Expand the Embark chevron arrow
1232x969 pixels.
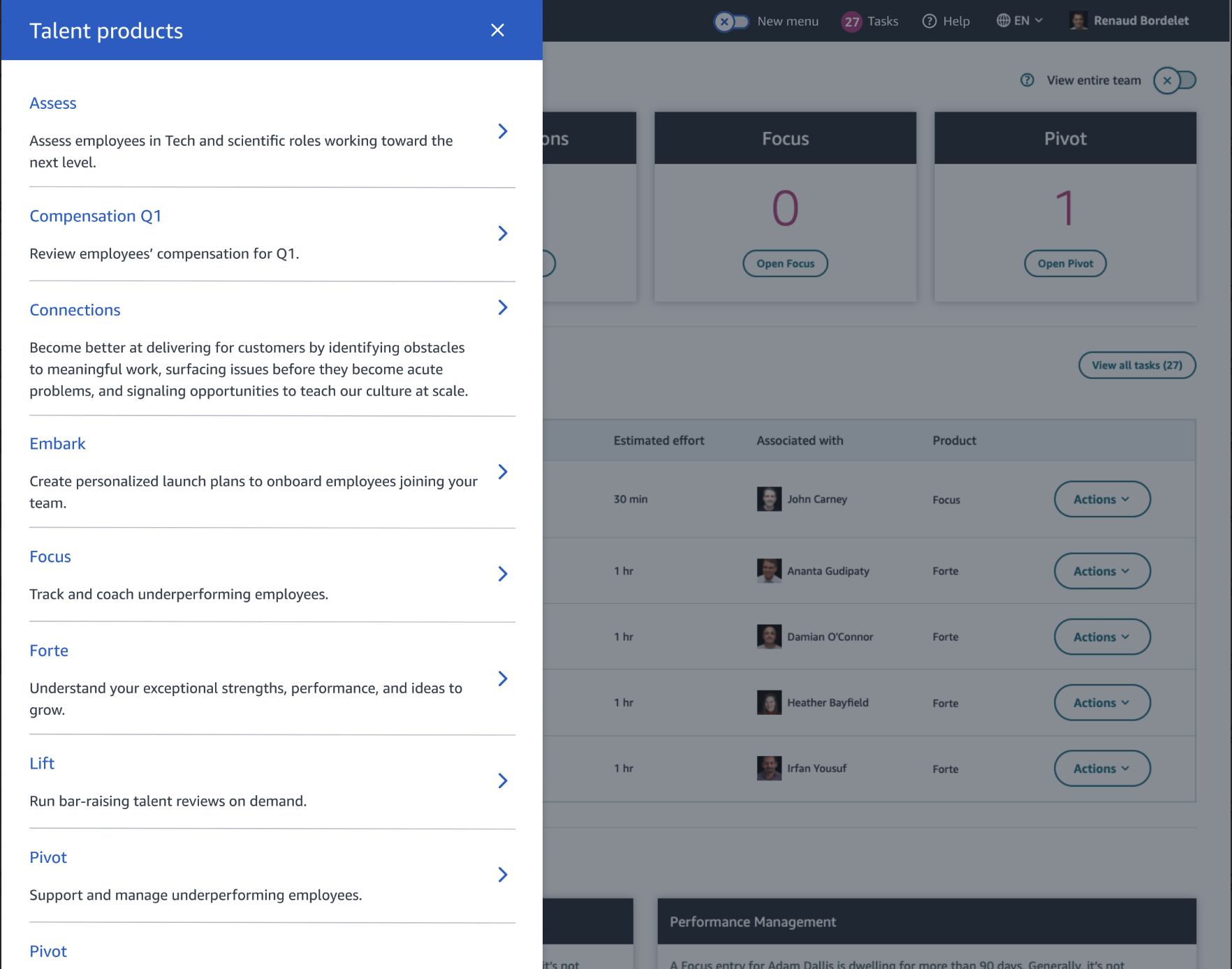[x=503, y=472]
